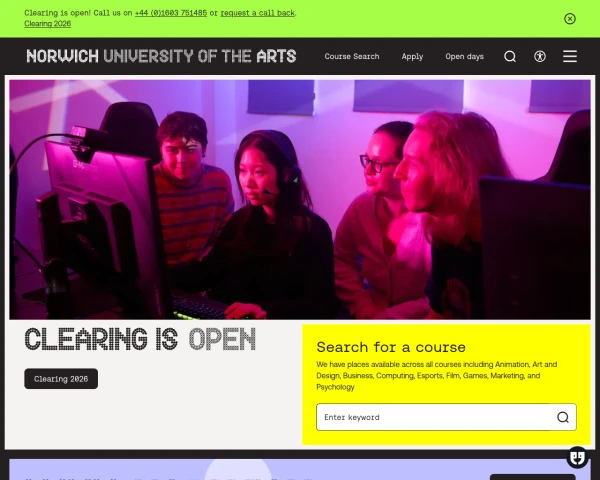Click the CLEARING IS OPEN headline
The height and width of the screenshot is (480, 600).
click(x=140, y=339)
